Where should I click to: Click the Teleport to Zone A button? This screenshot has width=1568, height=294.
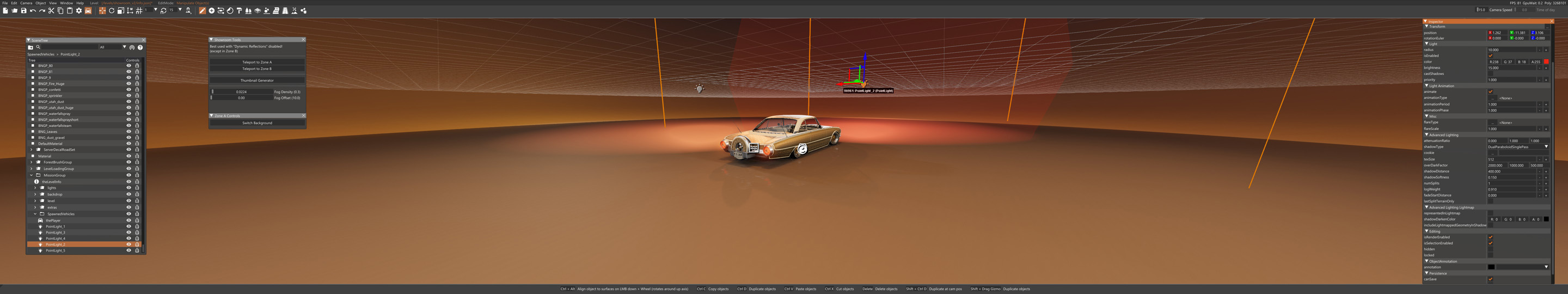tap(257, 62)
